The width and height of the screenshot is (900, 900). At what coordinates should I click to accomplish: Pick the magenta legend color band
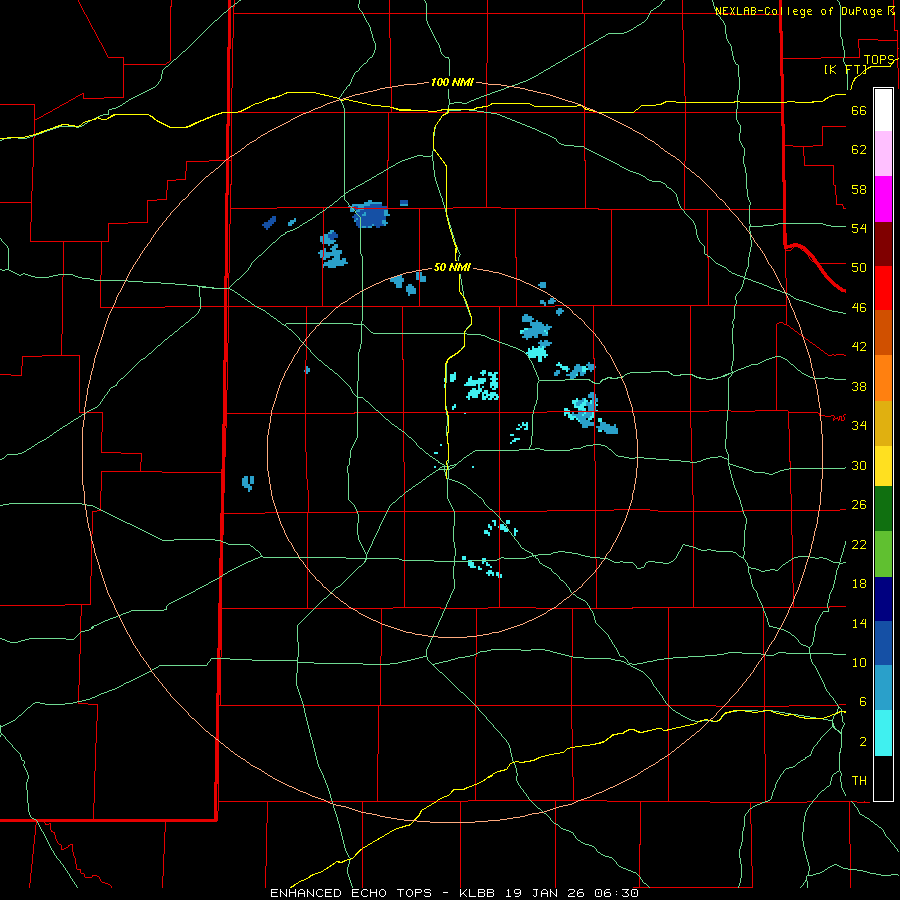[883, 199]
